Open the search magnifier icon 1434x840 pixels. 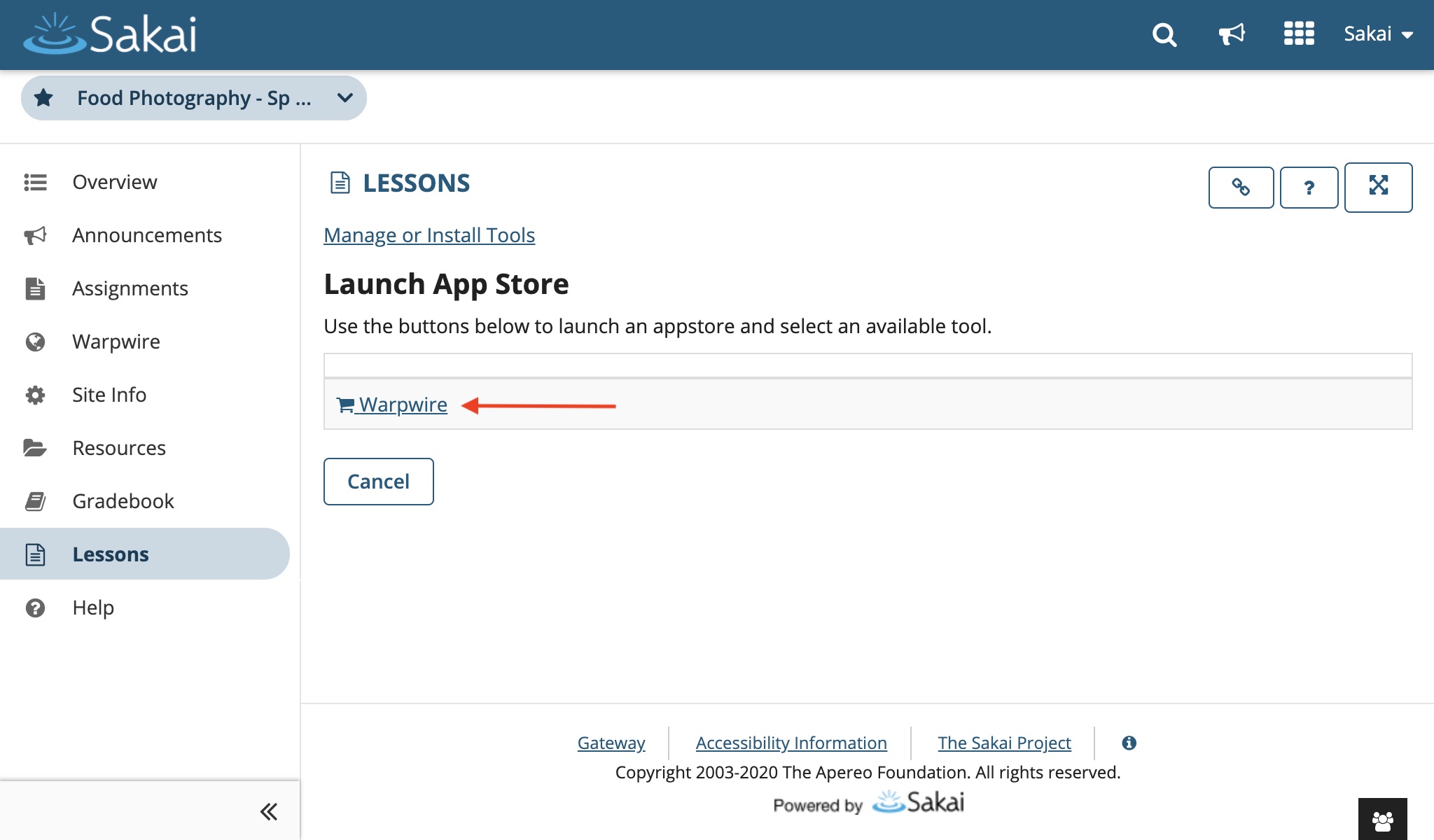coord(1164,34)
